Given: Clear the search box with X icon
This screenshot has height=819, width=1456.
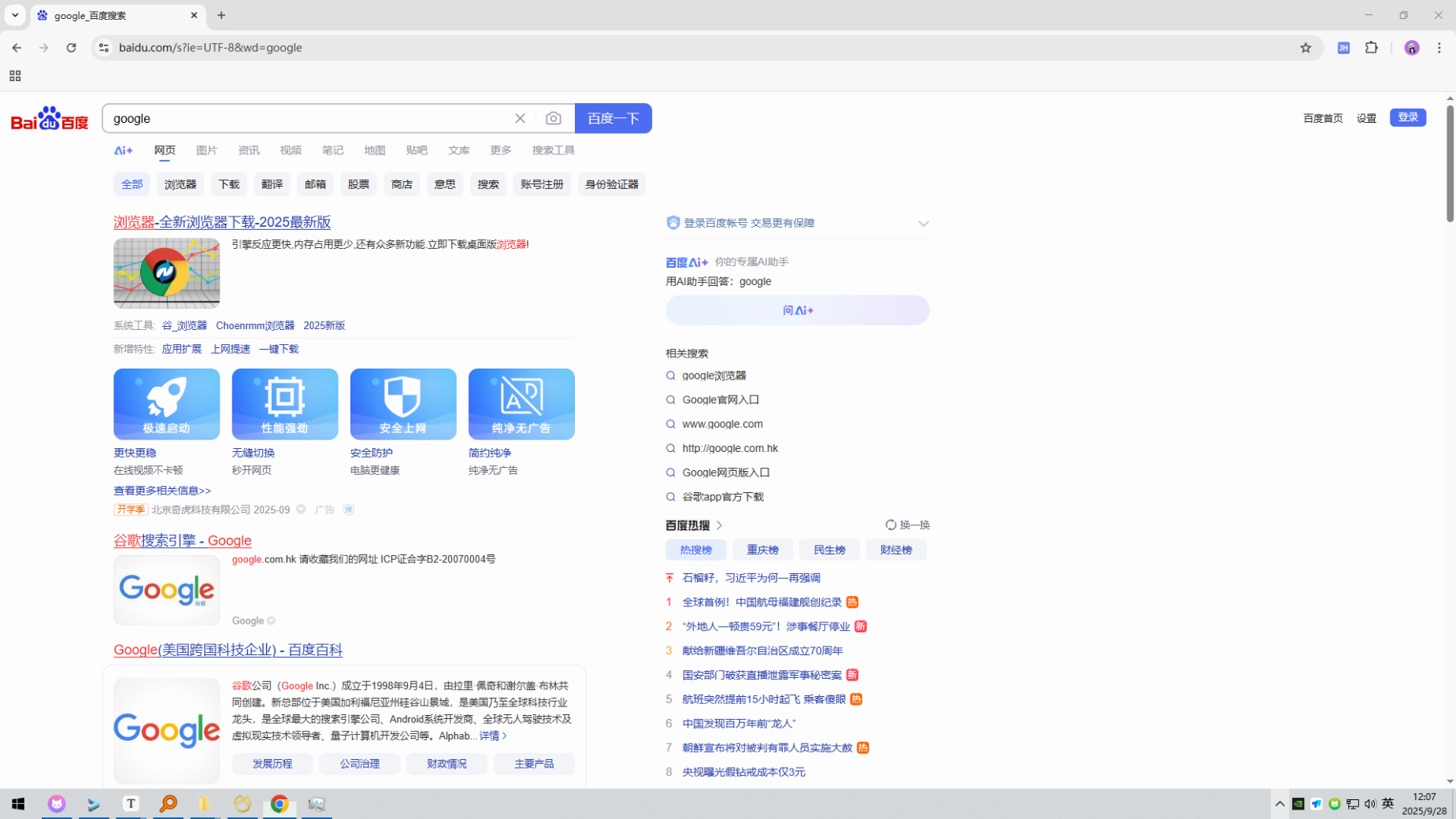Looking at the screenshot, I should 520,118.
